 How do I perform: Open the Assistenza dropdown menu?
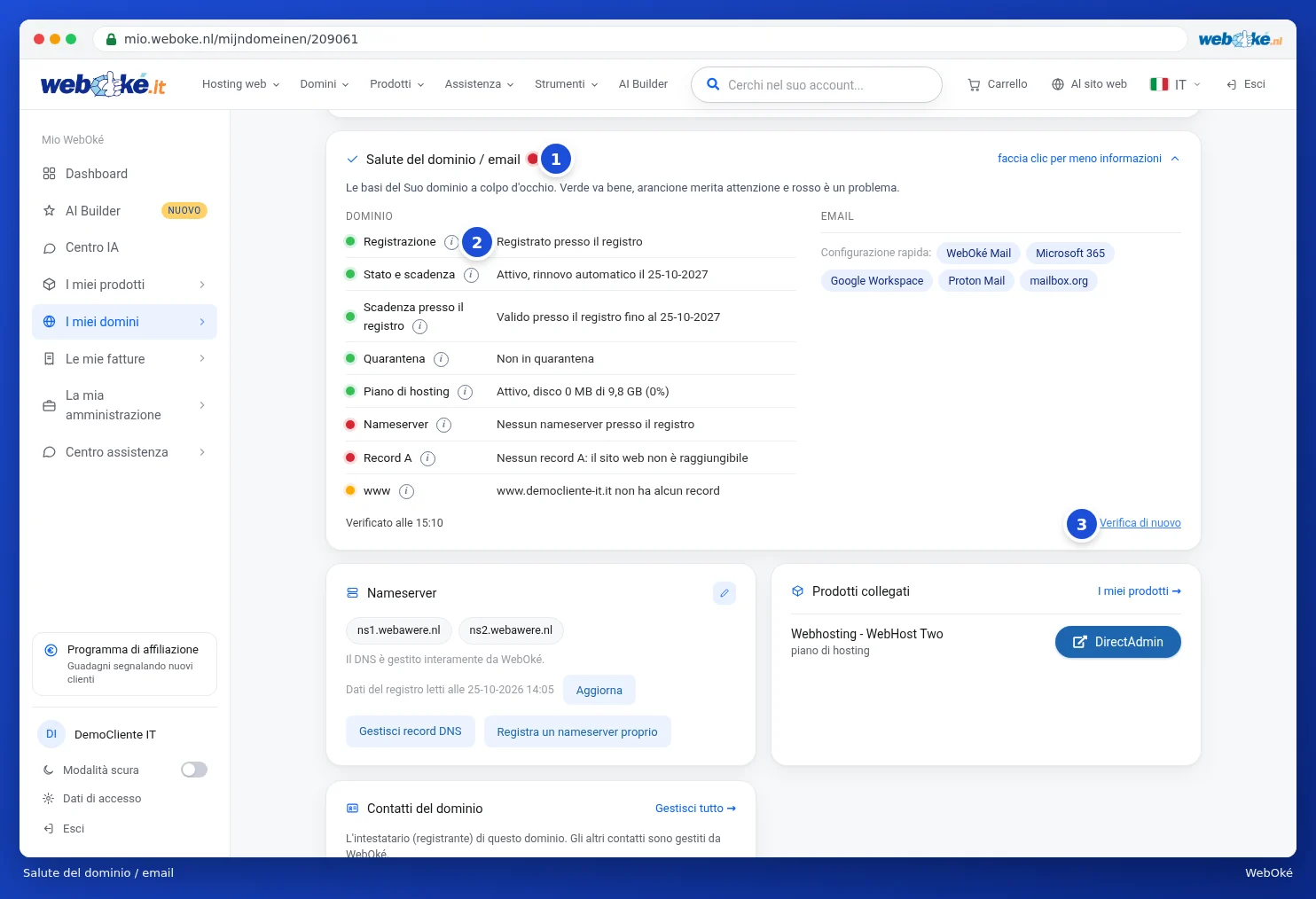tap(480, 84)
